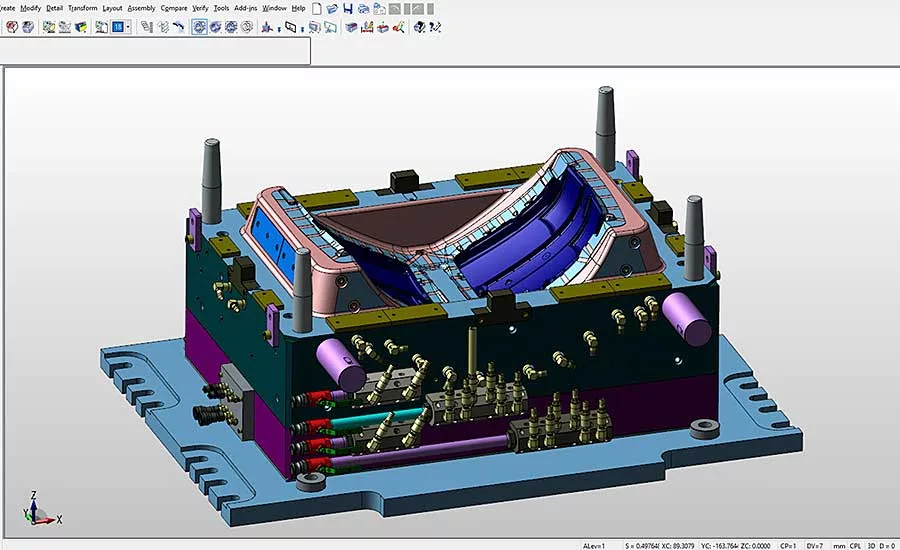Screen dimensions: 900x550
Task: Click the Print icon beside Save
Action: (x=363, y=9)
